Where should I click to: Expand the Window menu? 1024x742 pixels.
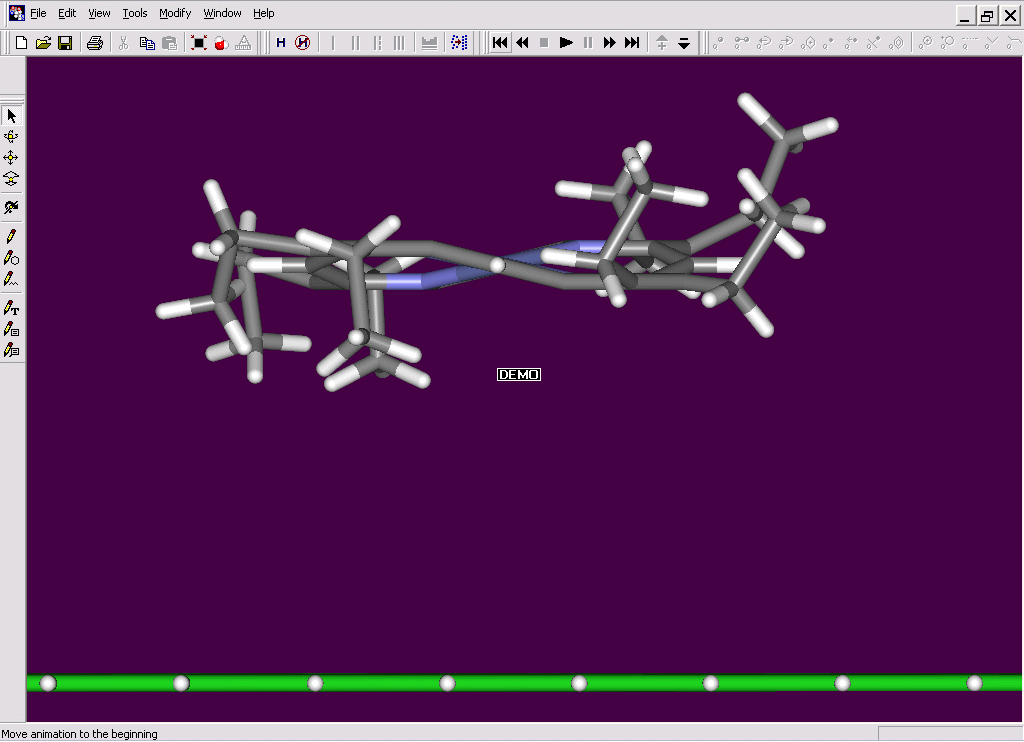pos(222,14)
